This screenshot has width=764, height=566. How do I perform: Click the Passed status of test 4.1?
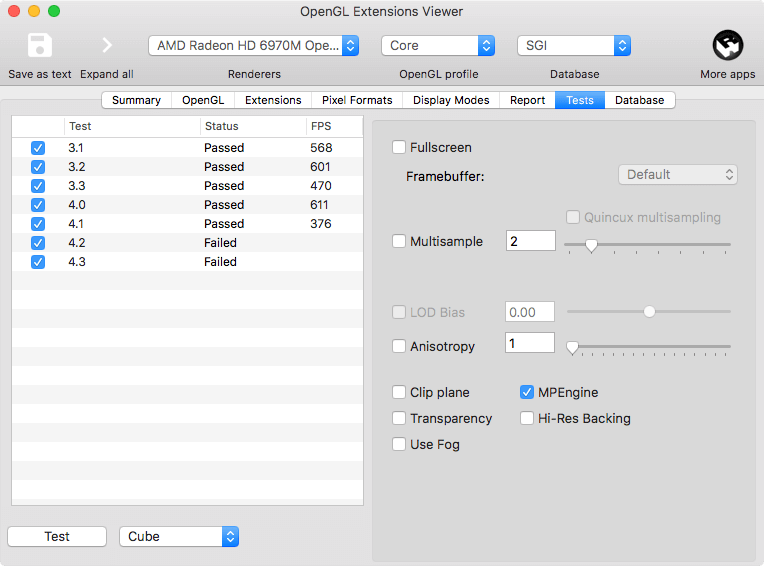pyautogui.click(x=224, y=224)
